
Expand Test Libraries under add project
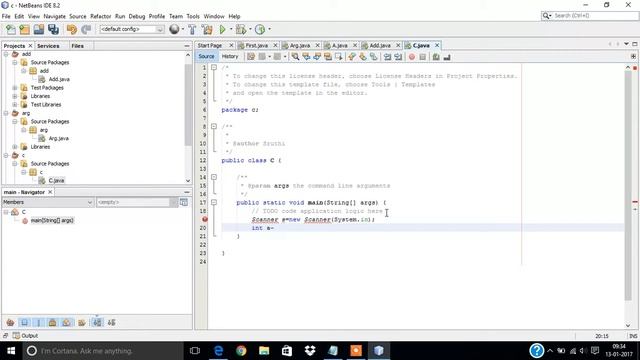coord(15,104)
